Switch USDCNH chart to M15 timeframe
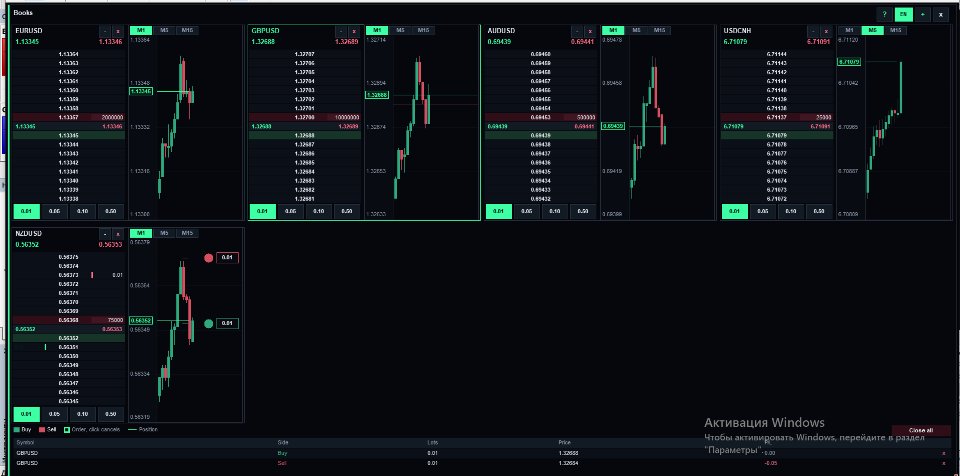This screenshot has width=960, height=476. coord(896,30)
